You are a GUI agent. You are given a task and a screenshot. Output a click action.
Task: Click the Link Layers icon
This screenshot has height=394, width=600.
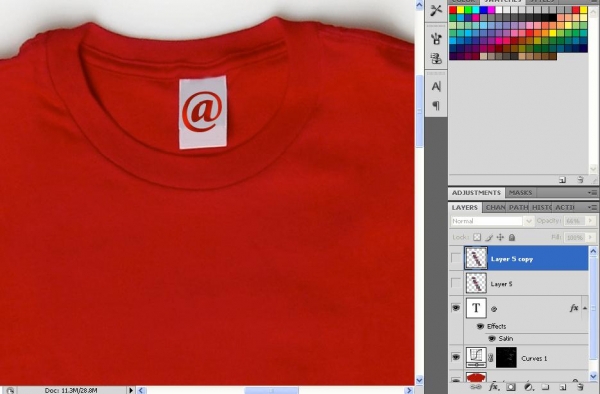pyautogui.click(x=476, y=387)
